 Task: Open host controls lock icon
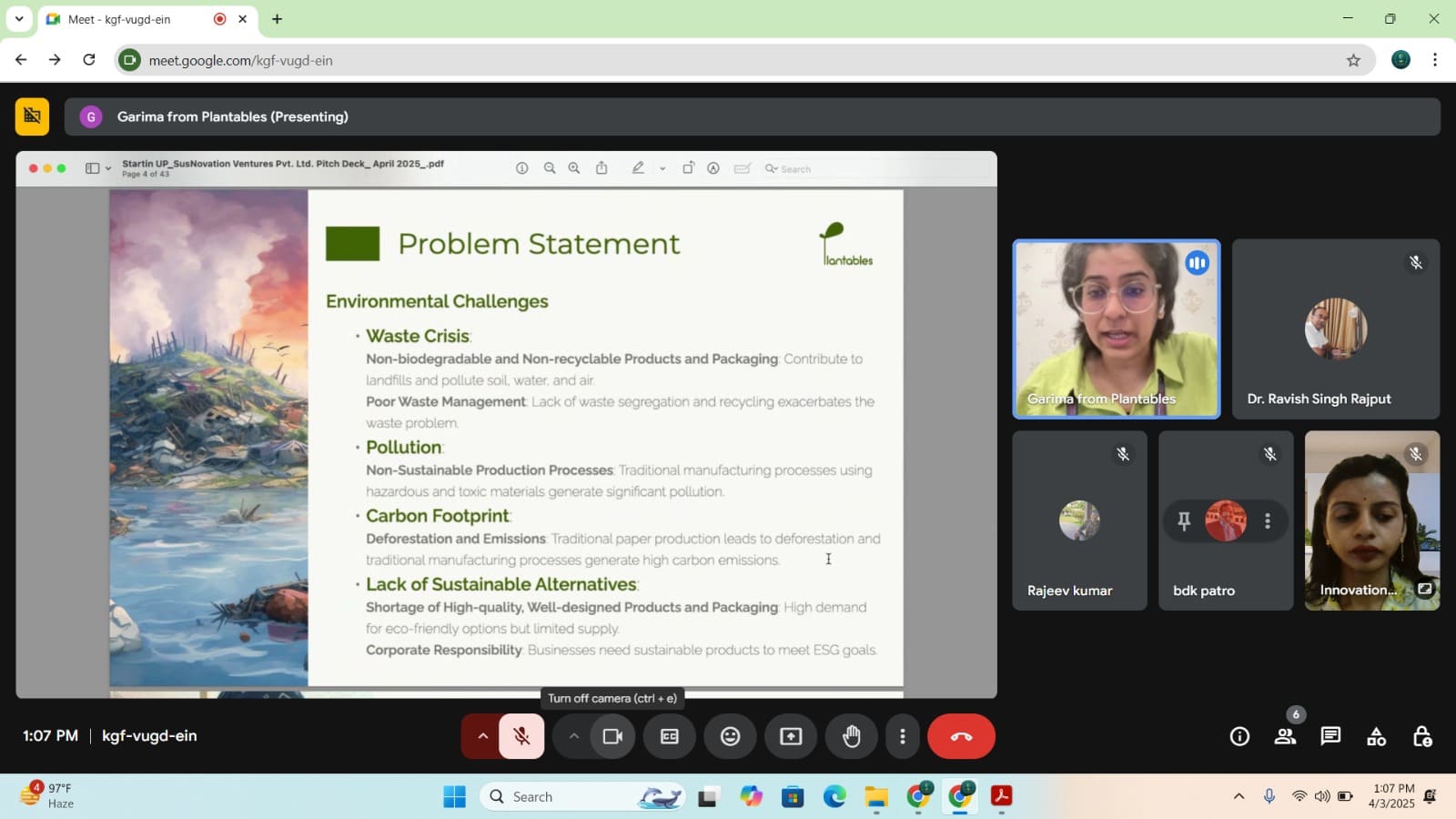click(x=1421, y=736)
